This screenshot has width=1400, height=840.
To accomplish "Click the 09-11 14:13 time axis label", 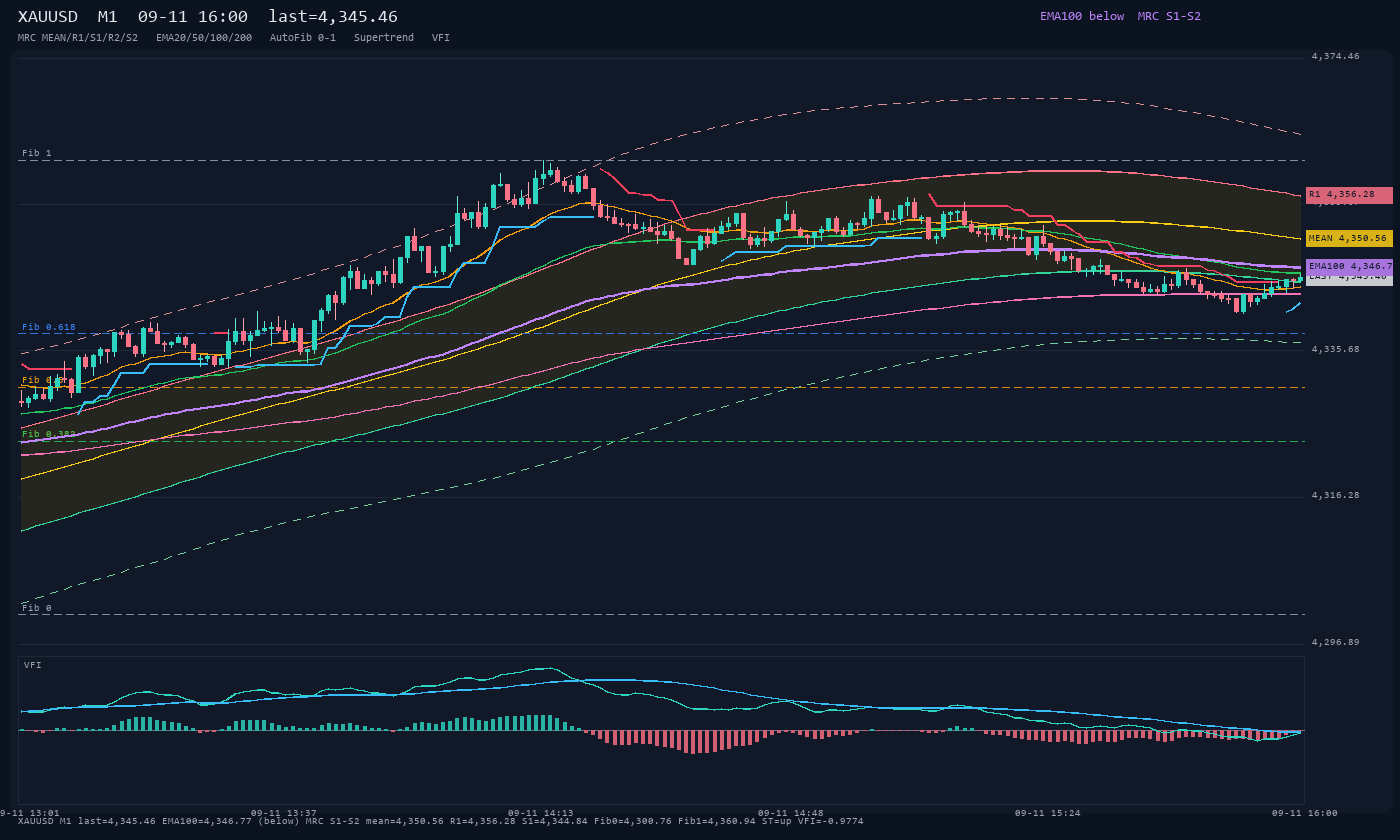I will coord(541,813).
